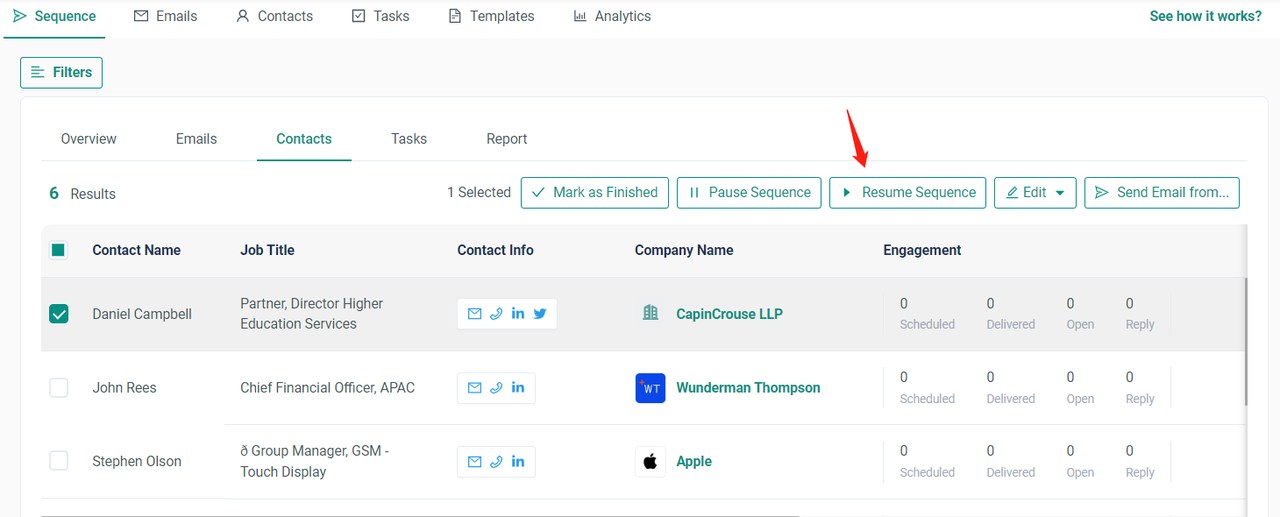
Task: Click Stephen Olson's LinkedIn icon
Action: click(518, 462)
